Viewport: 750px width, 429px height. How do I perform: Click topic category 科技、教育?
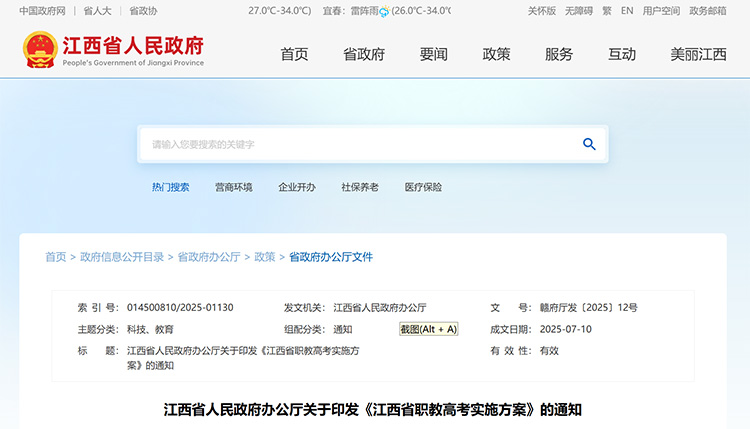(x=150, y=330)
